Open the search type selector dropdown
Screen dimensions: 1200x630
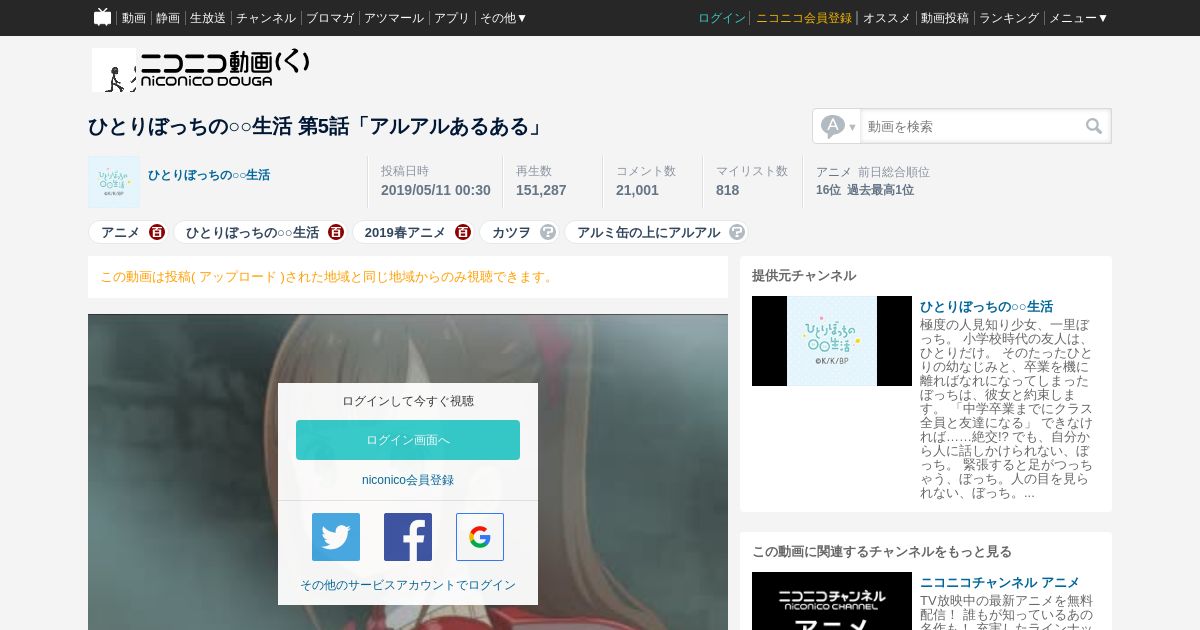[838, 126]
